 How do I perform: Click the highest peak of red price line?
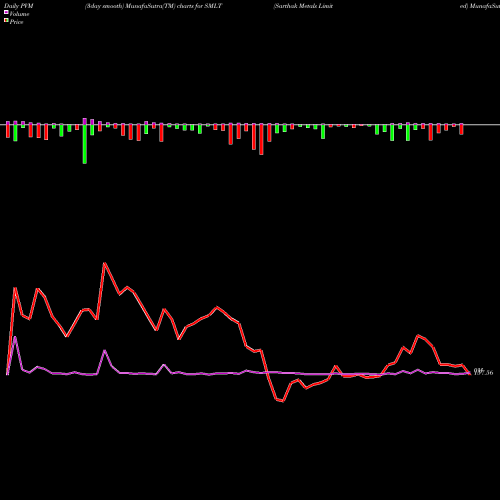(105, 263)
